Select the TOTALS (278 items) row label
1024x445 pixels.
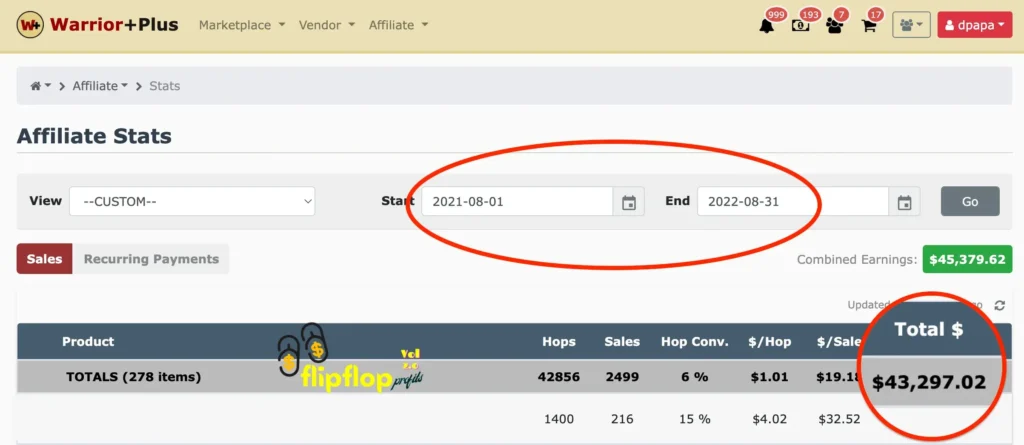pyautogui.click(x=133, y=377)
